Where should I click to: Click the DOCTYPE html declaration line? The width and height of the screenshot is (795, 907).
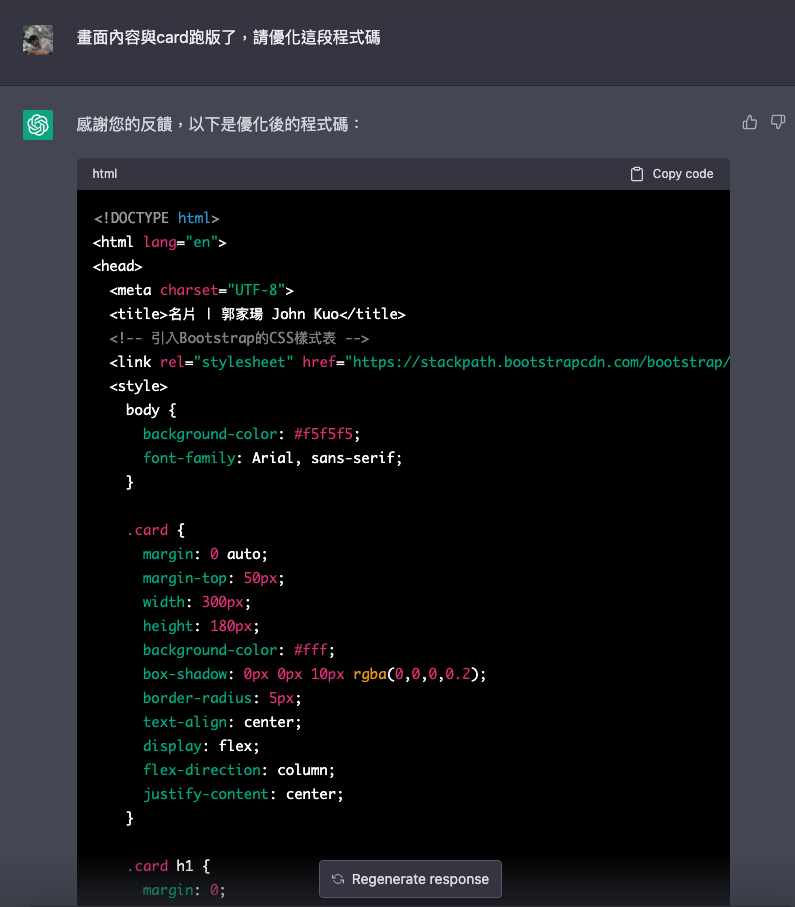(x=156, y=218)
